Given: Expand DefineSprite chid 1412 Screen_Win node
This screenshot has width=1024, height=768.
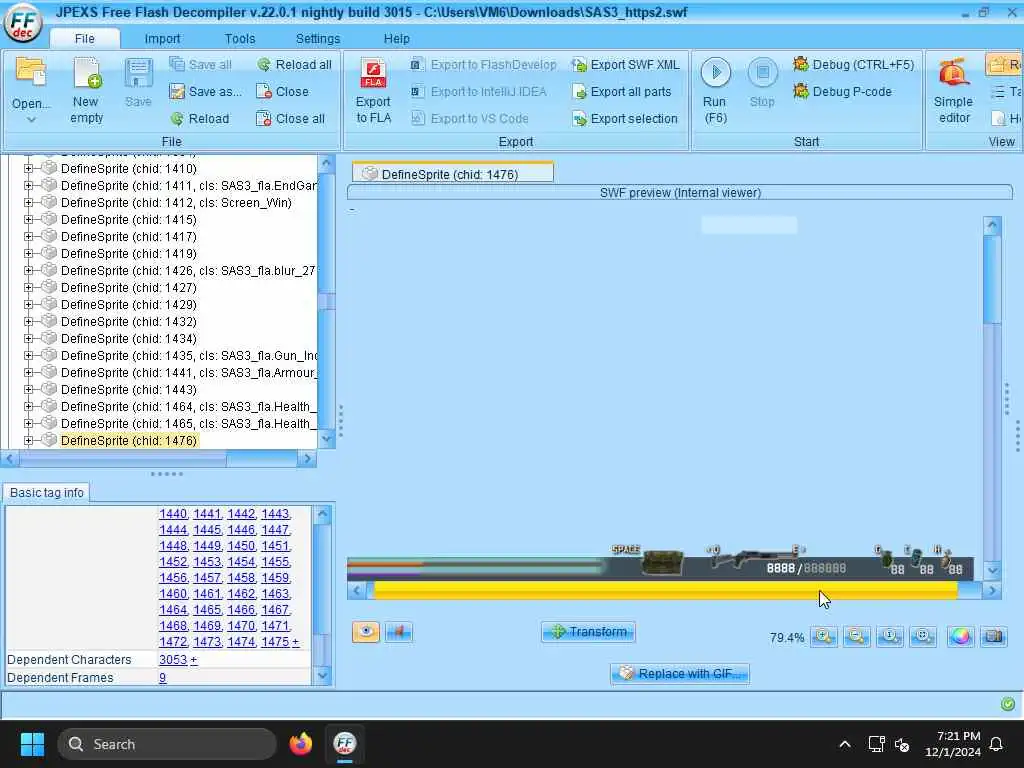Looking at the screenshot, I should (x=28, y=202).
